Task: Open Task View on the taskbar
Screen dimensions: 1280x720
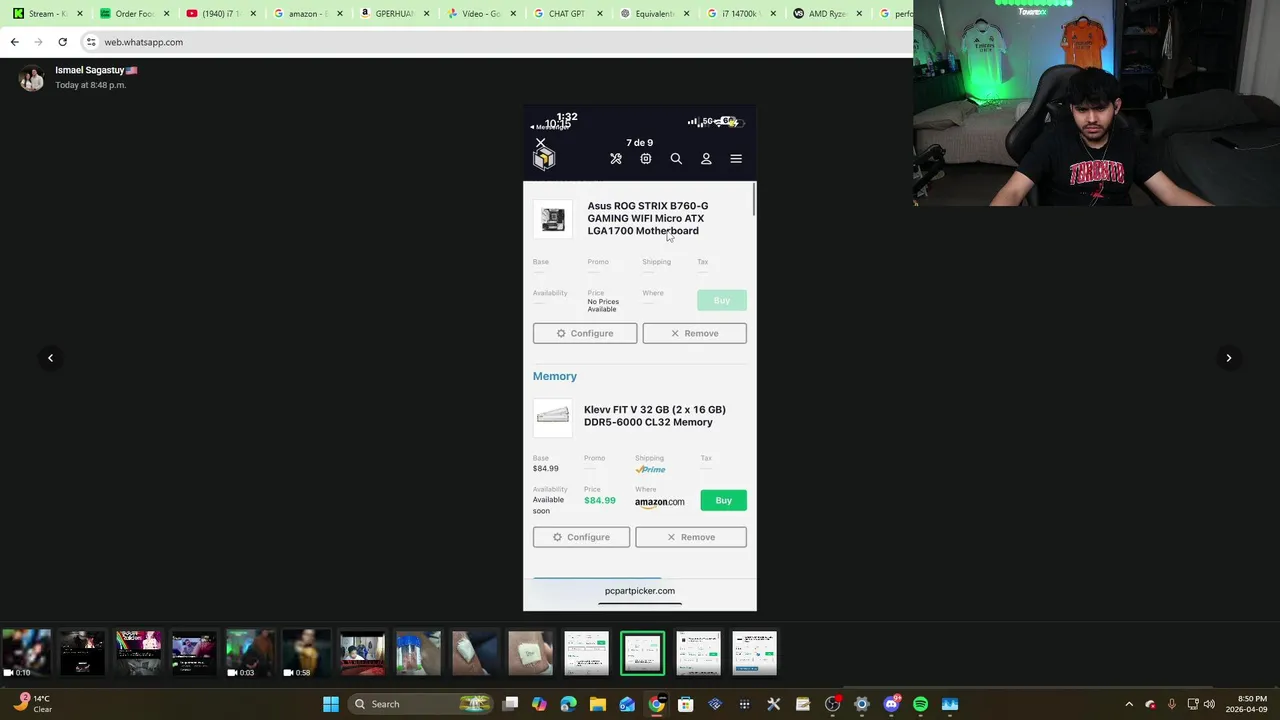Action: (x=510, y=704)
